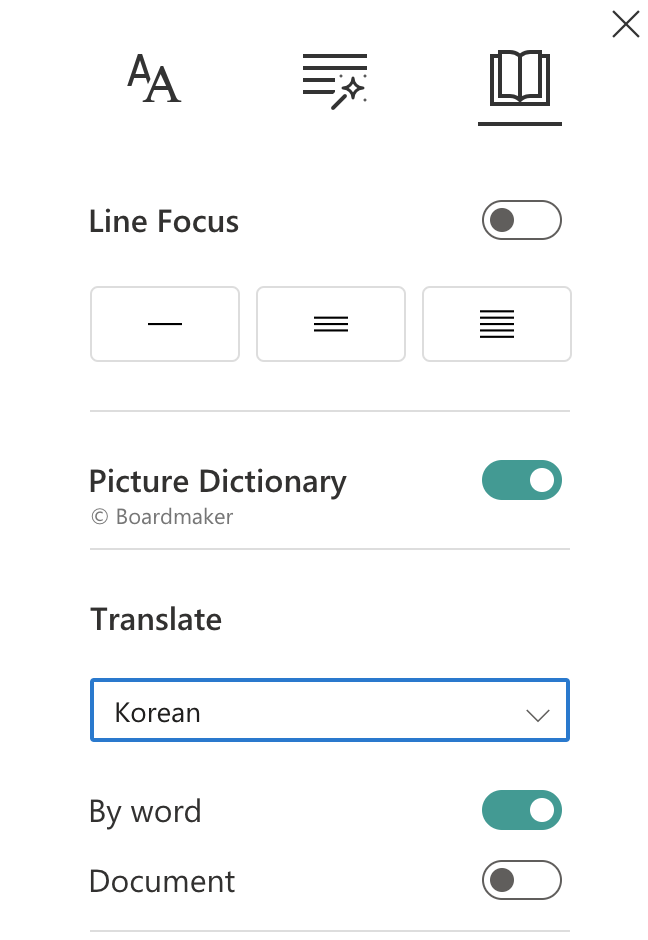
Task: Click the Boardmaker copyright text
Action: (161, 517)
